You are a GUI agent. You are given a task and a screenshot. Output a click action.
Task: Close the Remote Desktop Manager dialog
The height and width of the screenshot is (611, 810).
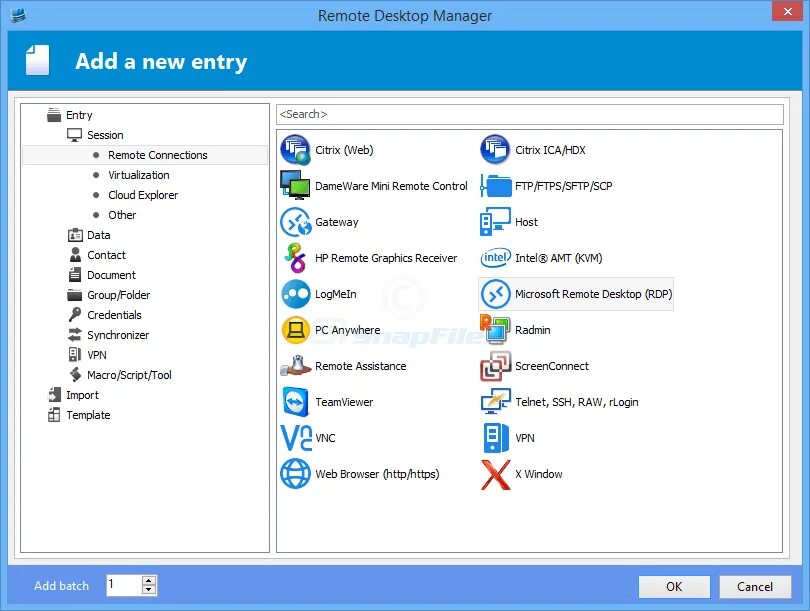pyautogui.click(x=788, y=11)
